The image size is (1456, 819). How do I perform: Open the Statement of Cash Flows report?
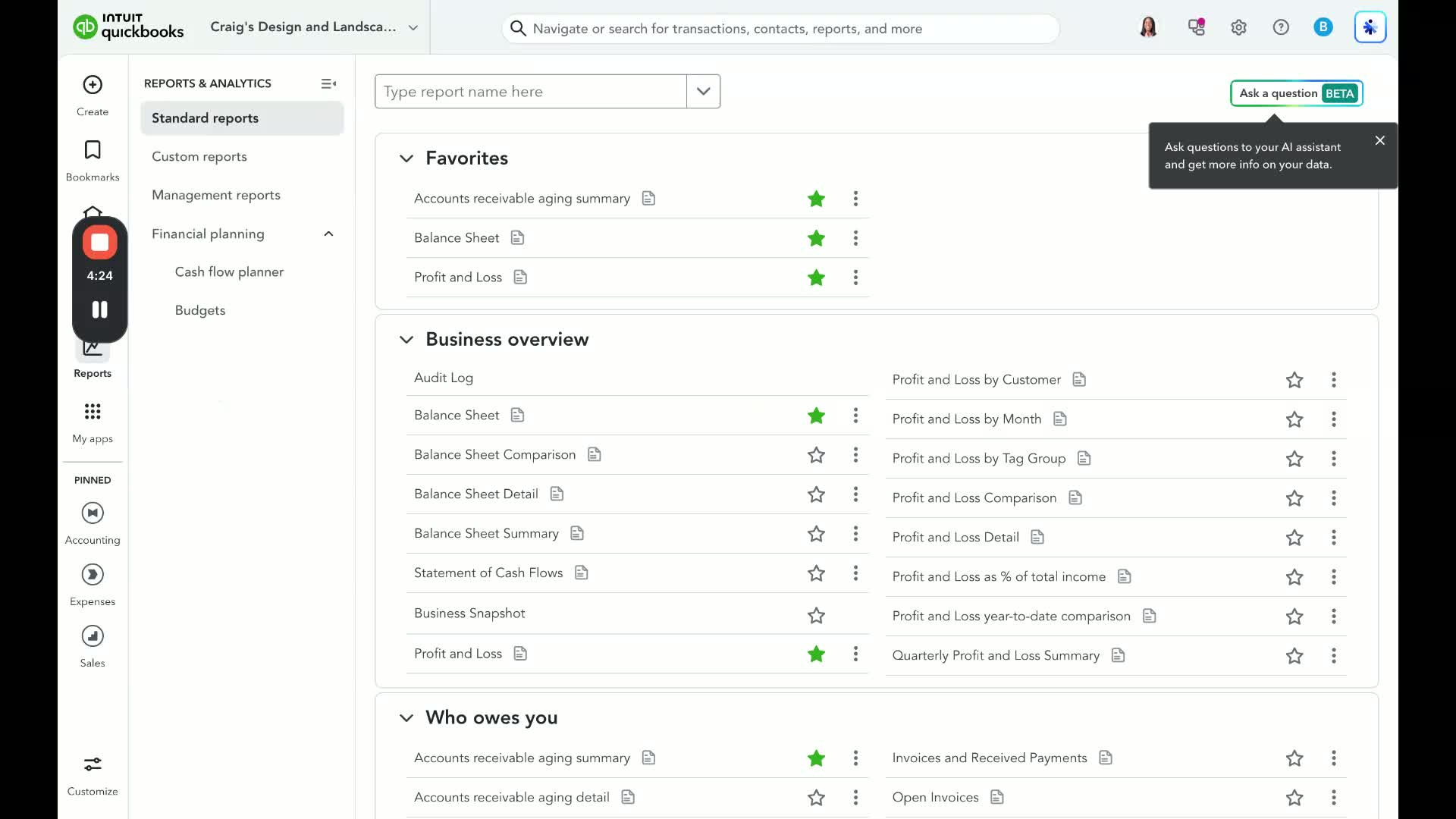tap(488, 573)
